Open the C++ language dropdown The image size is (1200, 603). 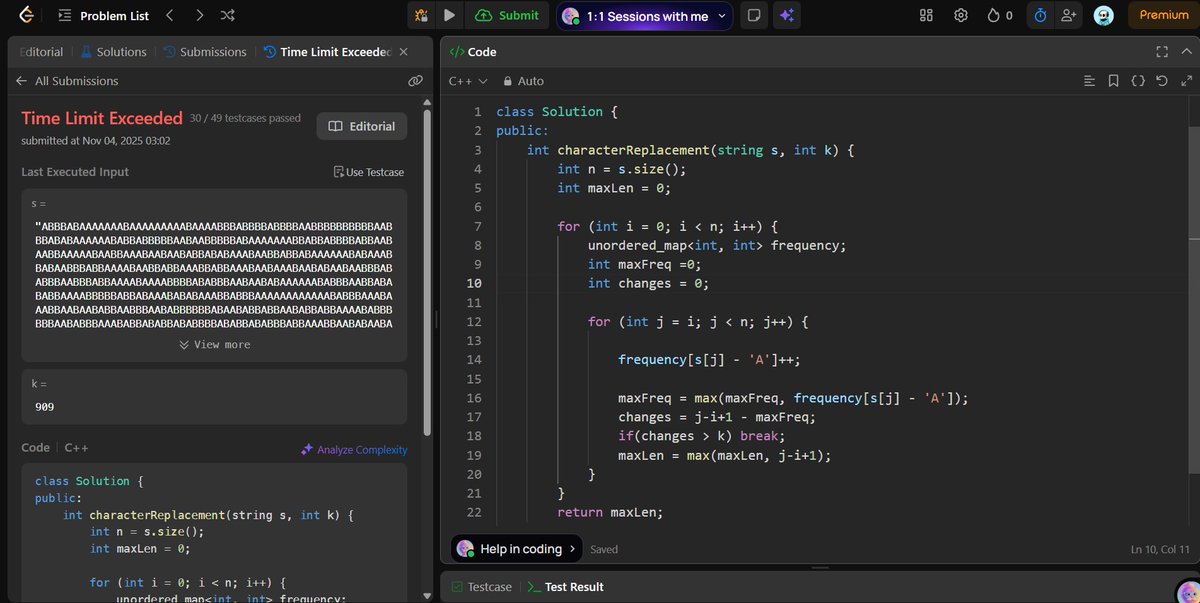click(x=468, y=81)
